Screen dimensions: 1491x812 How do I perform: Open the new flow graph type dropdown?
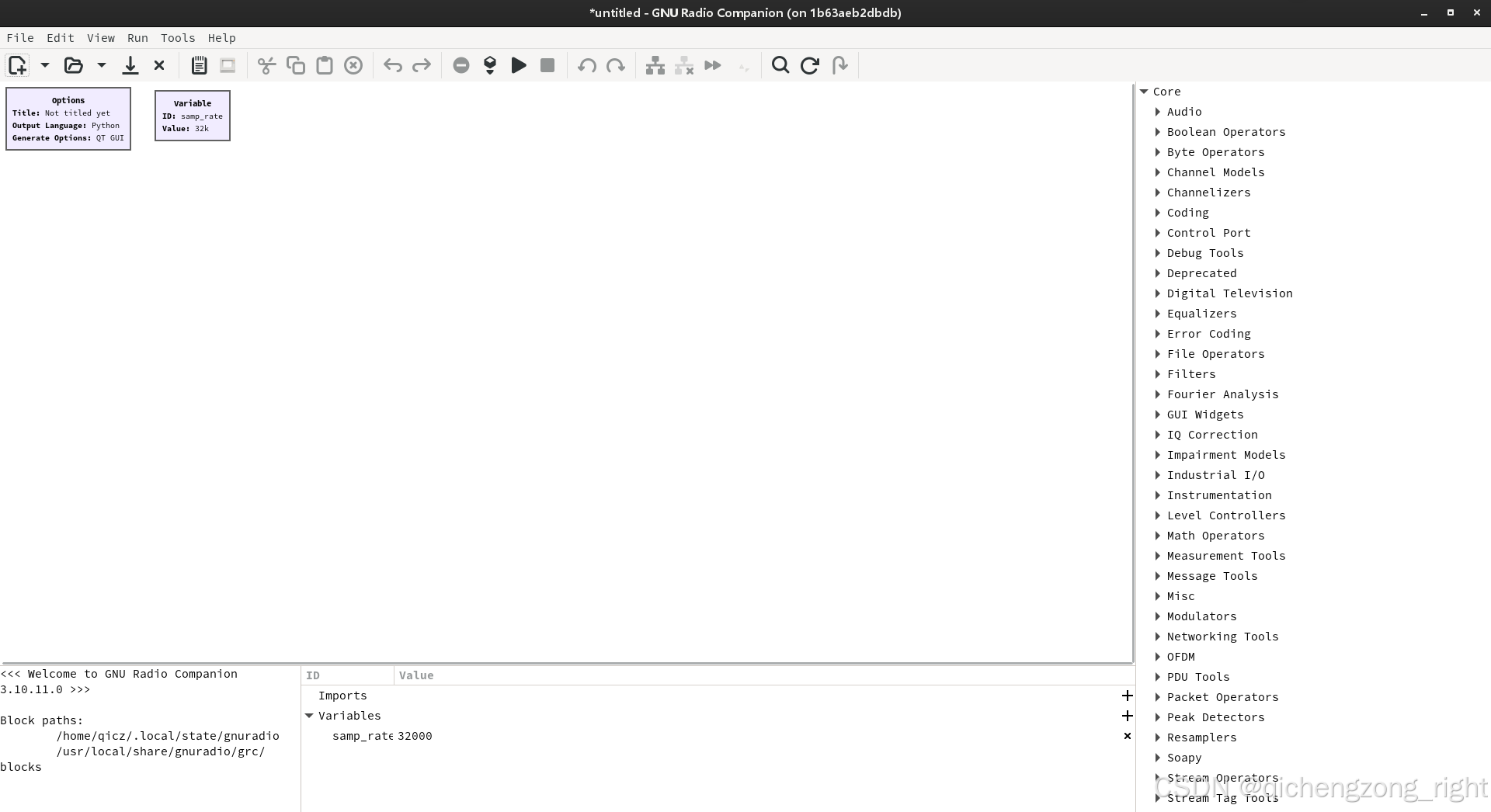coord(45,65)
